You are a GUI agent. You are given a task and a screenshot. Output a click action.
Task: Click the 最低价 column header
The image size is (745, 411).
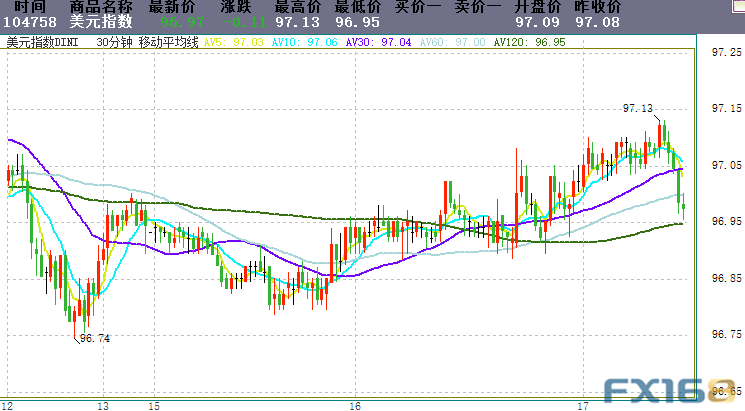click(x=358, y=7)
